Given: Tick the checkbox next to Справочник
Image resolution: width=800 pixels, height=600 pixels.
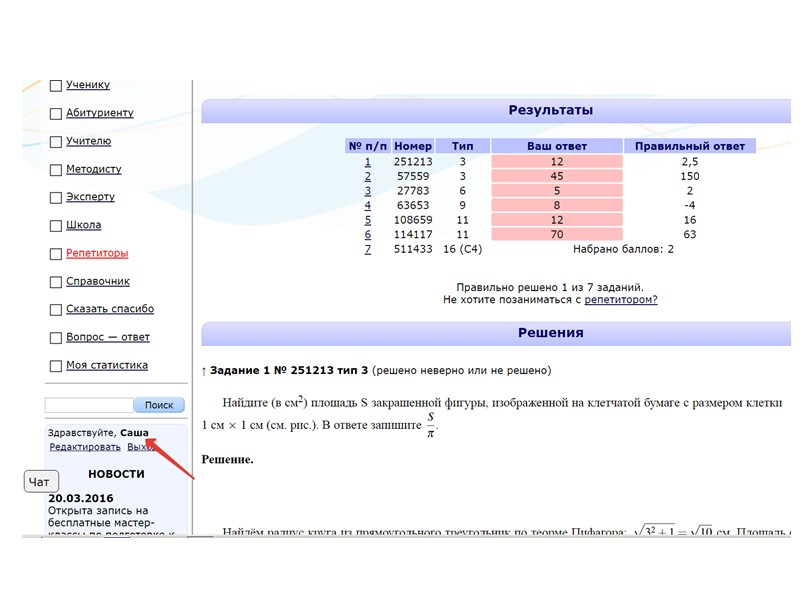Looking at the screenshot, I should (56, 282).
